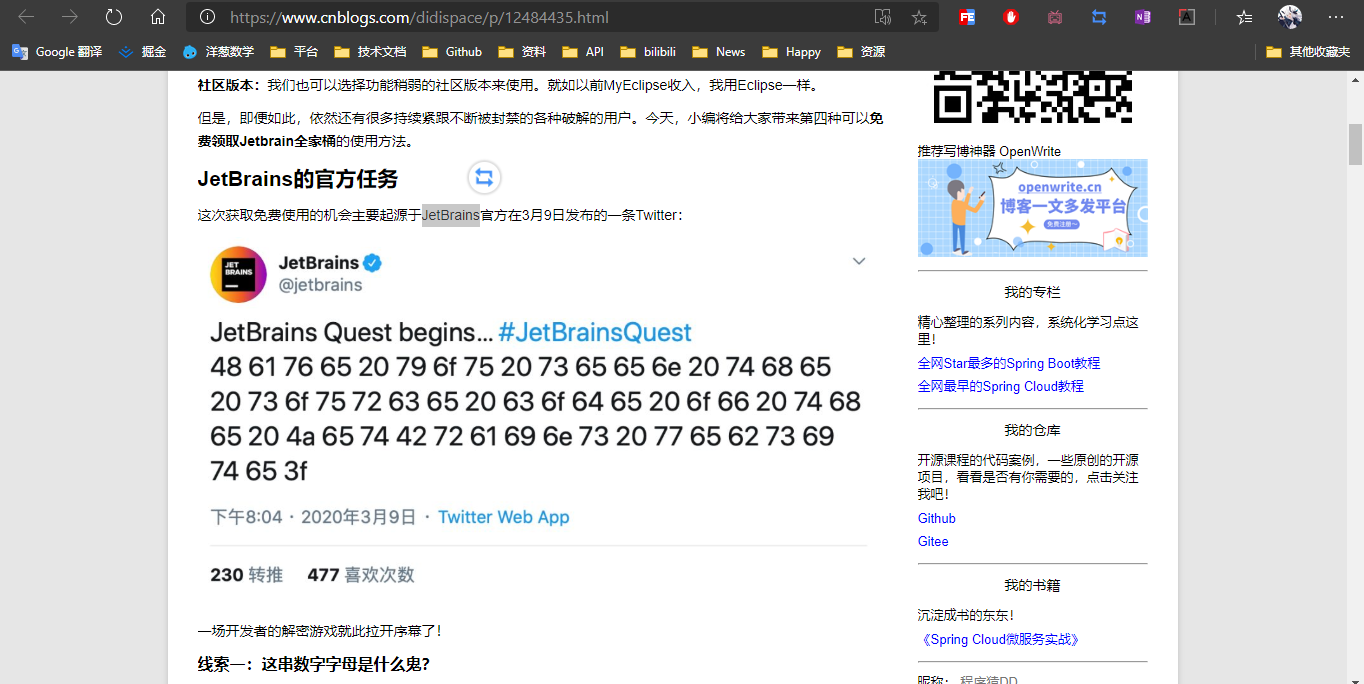Expand the News bookmark folder

pos(719,52)
